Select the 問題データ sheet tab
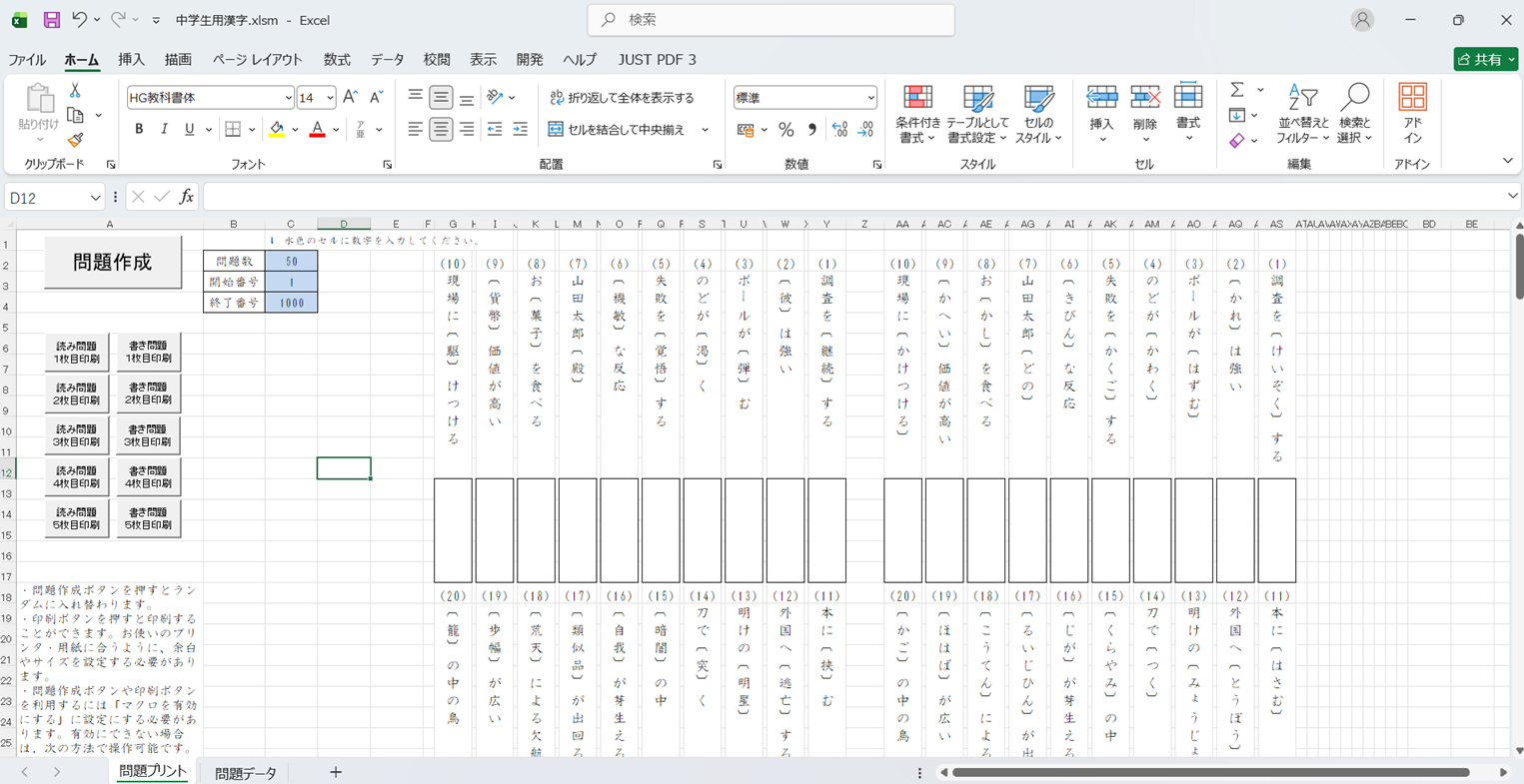The image size is (1524, 784). tap(246, 773)
